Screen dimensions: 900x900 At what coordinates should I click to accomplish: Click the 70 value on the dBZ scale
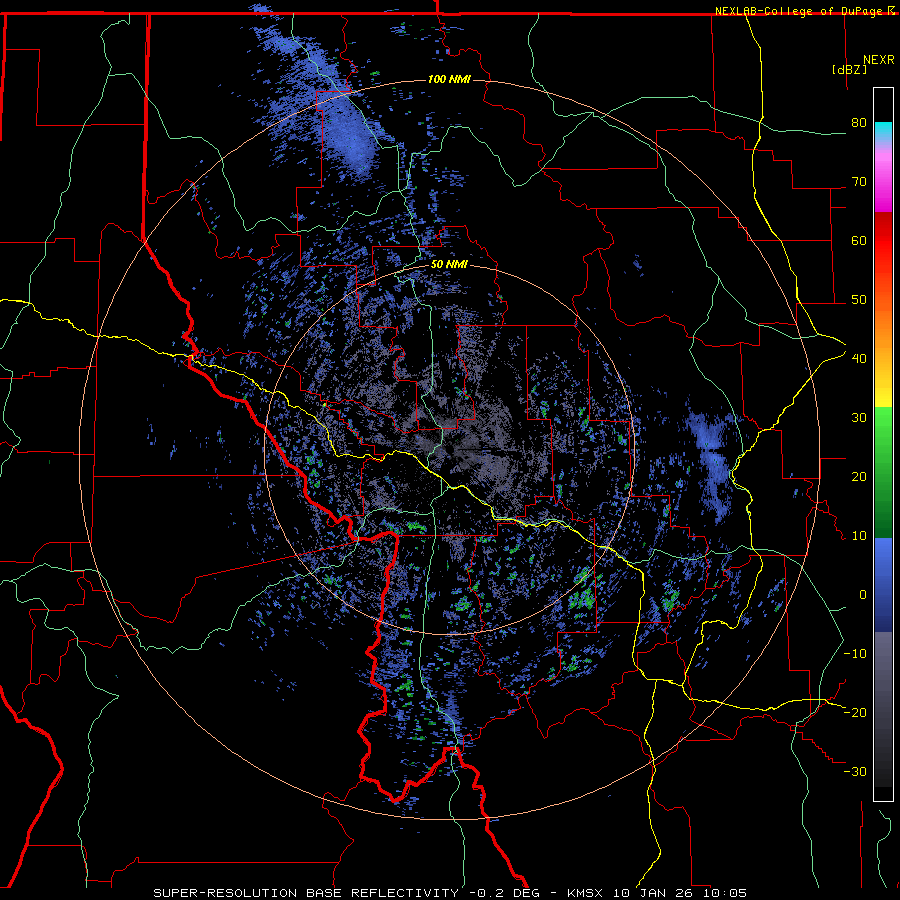point(859,182)
